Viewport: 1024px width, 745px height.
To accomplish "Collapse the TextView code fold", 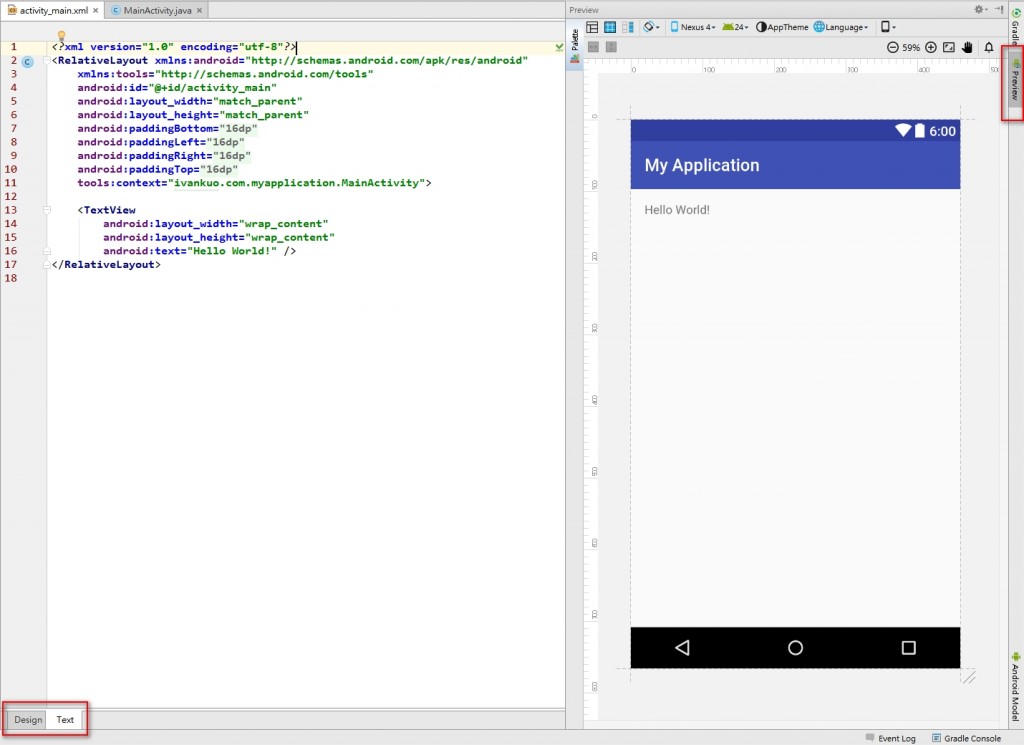I will pos(46,210).
